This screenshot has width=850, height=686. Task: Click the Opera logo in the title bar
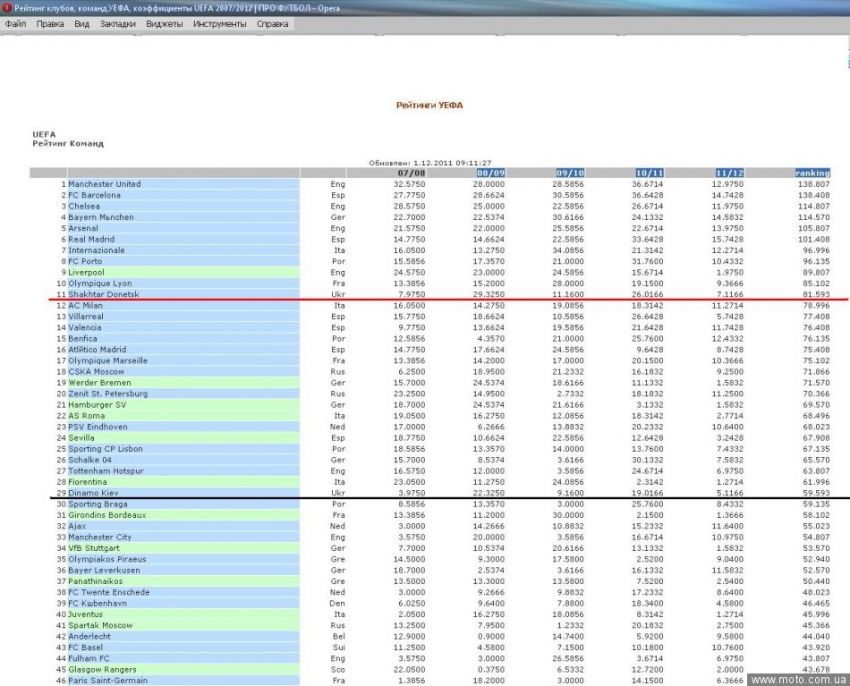pos(7,8)
